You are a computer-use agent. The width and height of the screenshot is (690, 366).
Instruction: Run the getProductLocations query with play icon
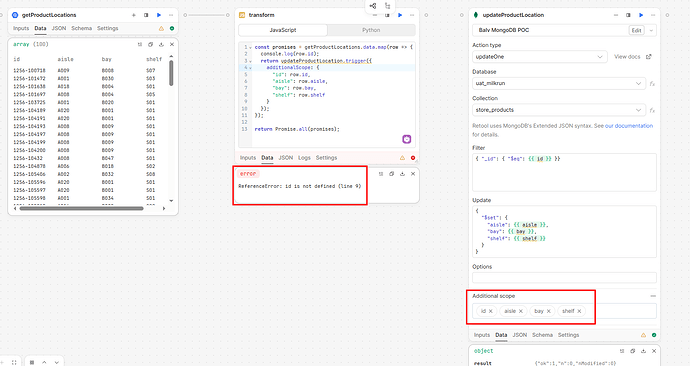(x=159, y=15)
